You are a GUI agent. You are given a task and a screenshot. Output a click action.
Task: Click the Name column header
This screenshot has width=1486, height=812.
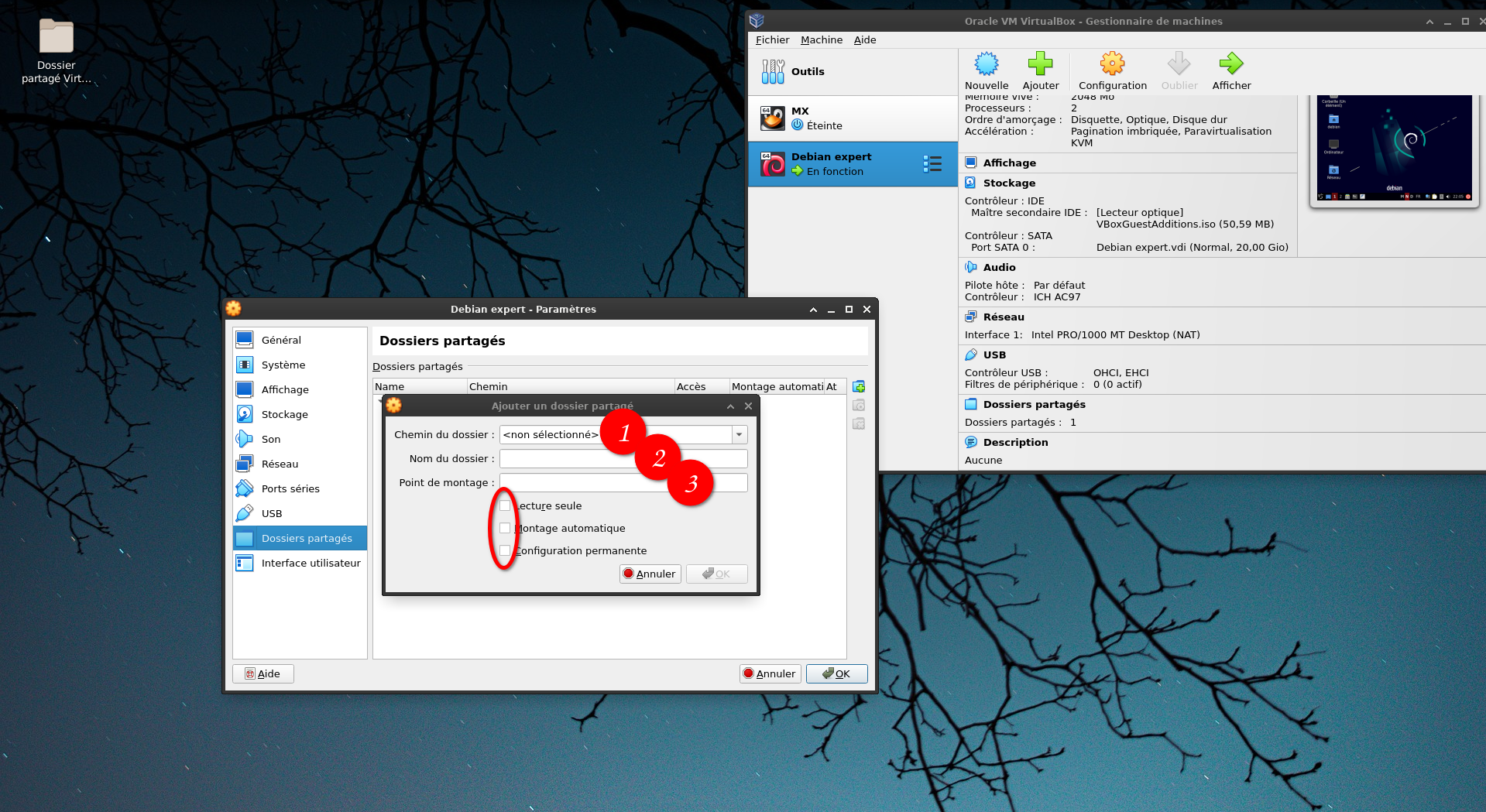point(420,386)
